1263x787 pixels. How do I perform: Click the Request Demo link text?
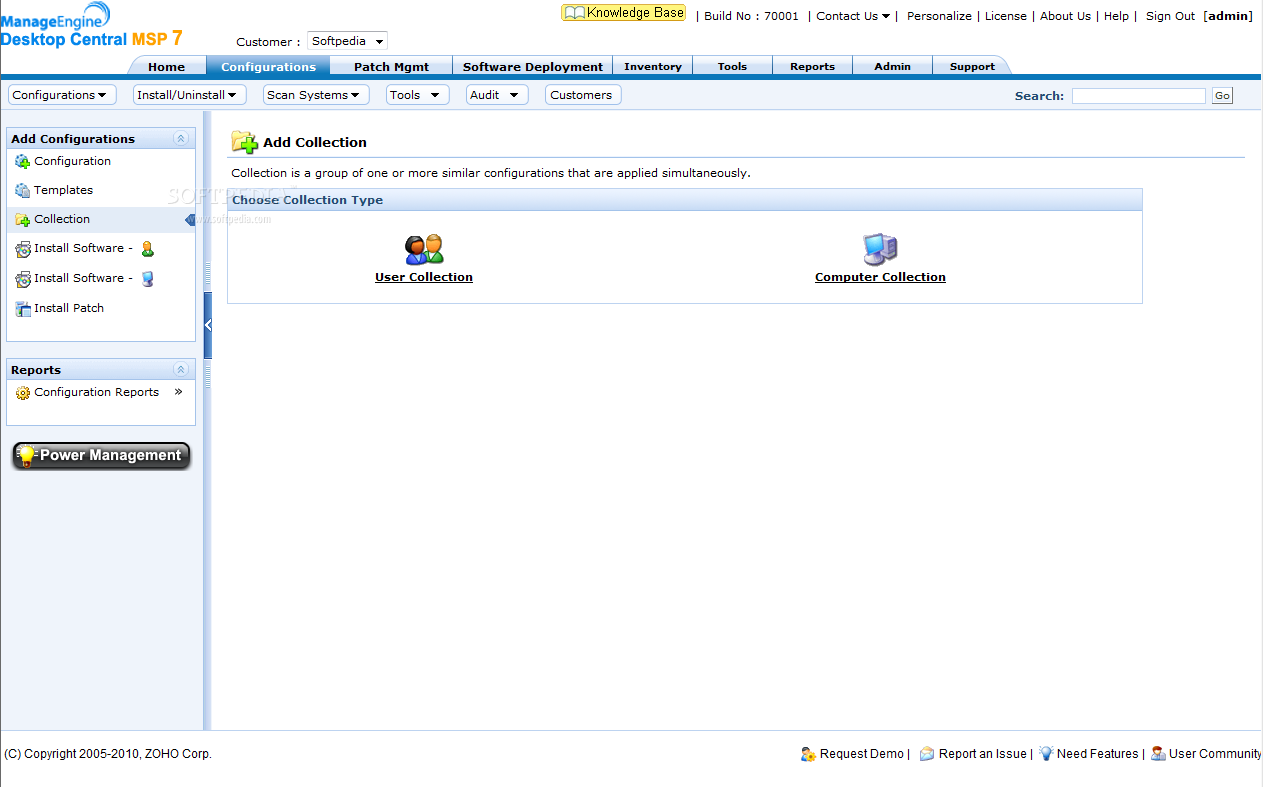(862, 754)
